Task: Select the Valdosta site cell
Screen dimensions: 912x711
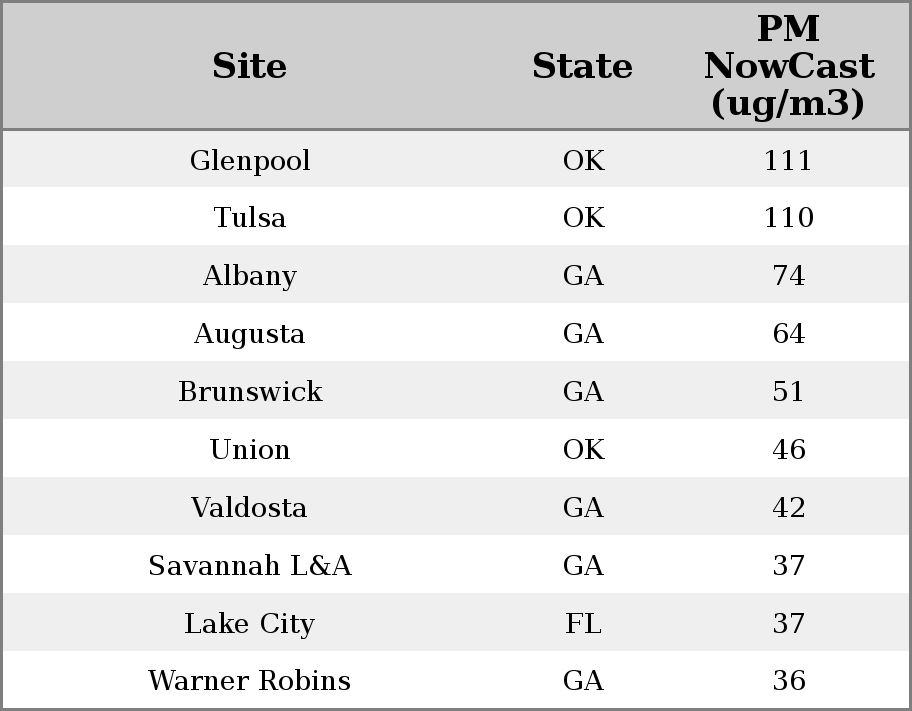Action: pos(250,508)
